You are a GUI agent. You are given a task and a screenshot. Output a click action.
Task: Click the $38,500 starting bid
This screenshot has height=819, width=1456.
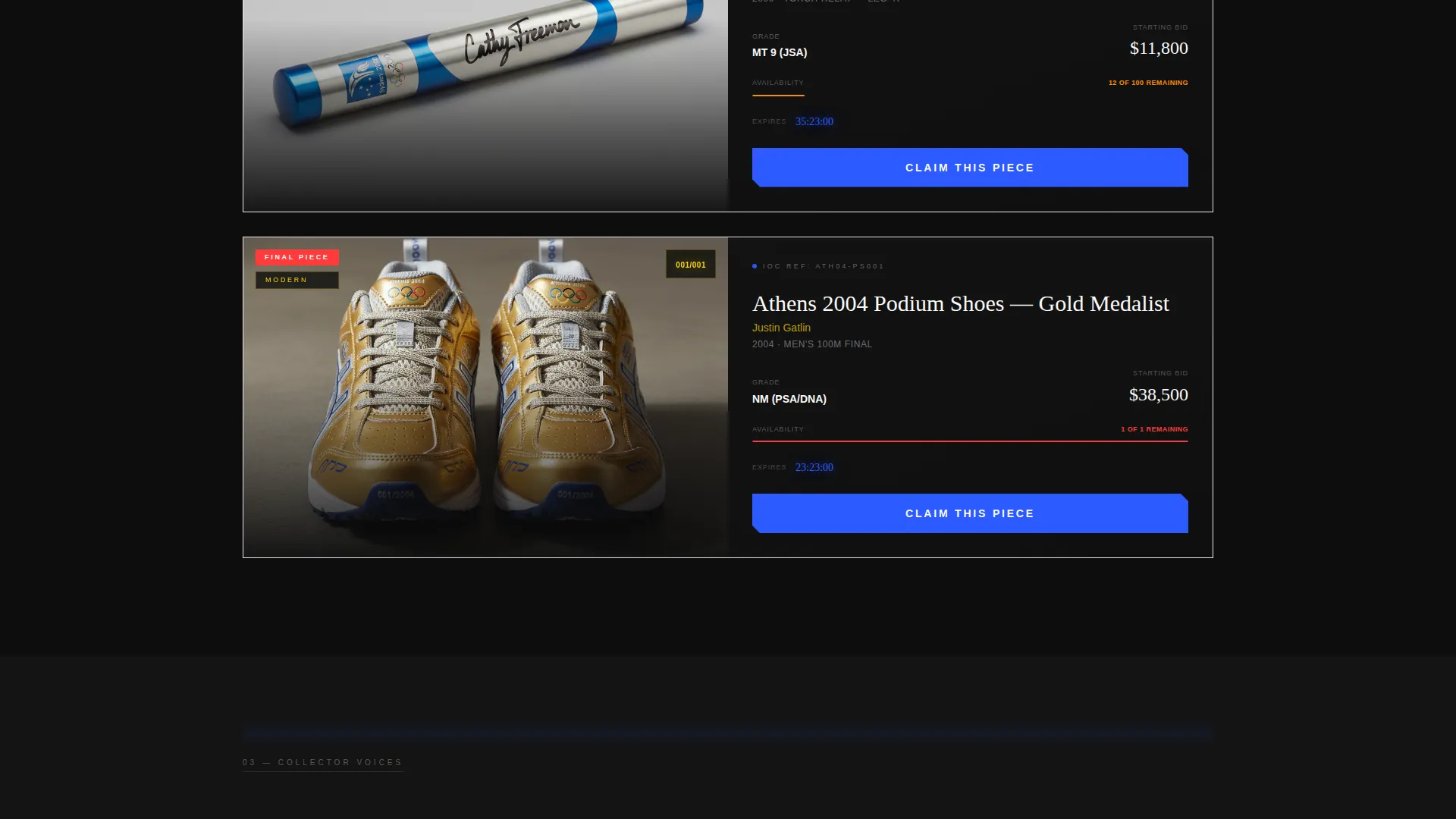(1159, 394)
